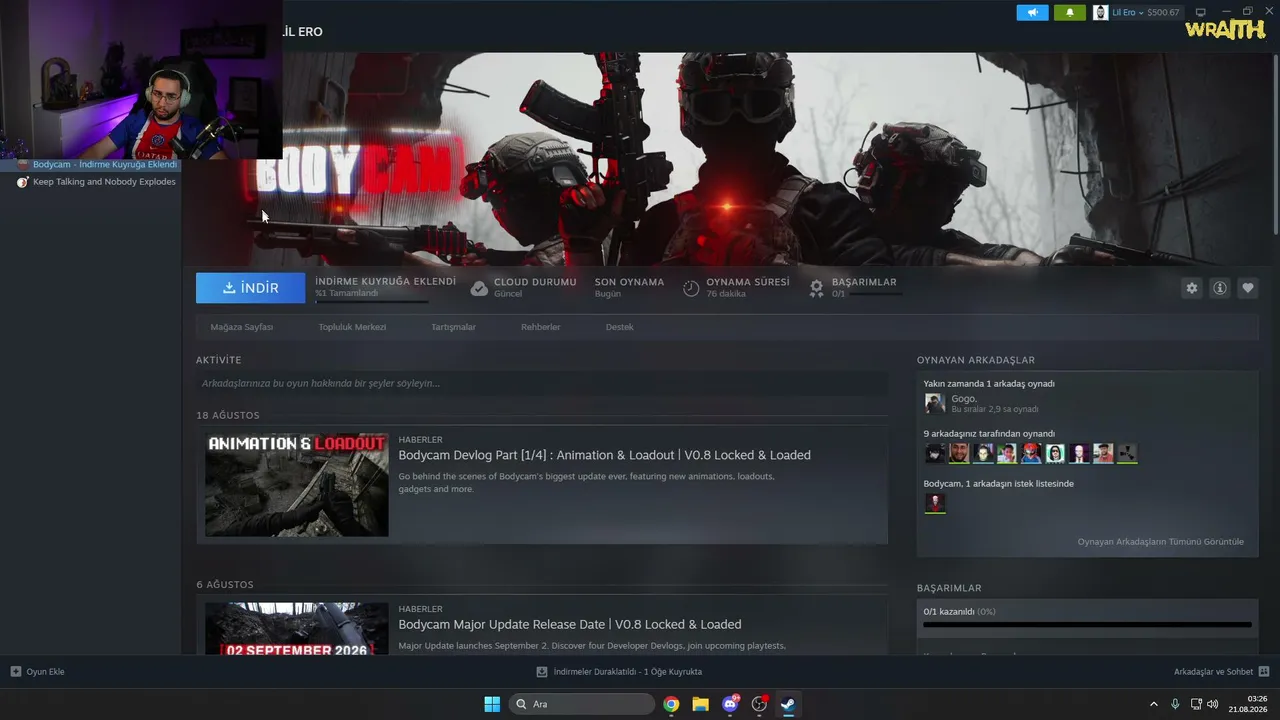Select Bodycam - İndirme Kuyruğa Eklendi library entry

105,165
